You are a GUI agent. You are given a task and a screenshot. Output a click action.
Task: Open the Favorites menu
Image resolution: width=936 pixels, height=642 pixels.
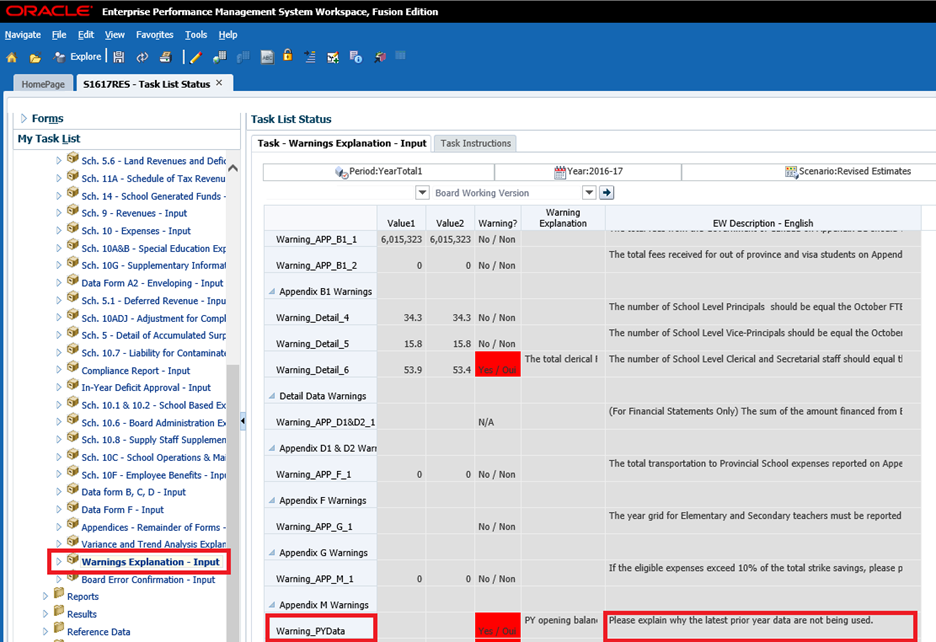click(x=154, y=35)
